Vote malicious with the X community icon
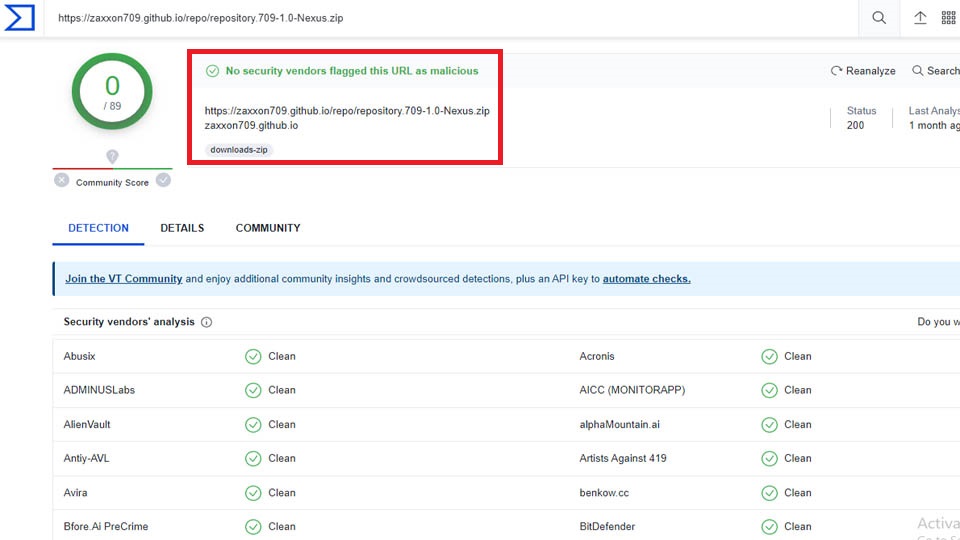 tap(61, 180)
